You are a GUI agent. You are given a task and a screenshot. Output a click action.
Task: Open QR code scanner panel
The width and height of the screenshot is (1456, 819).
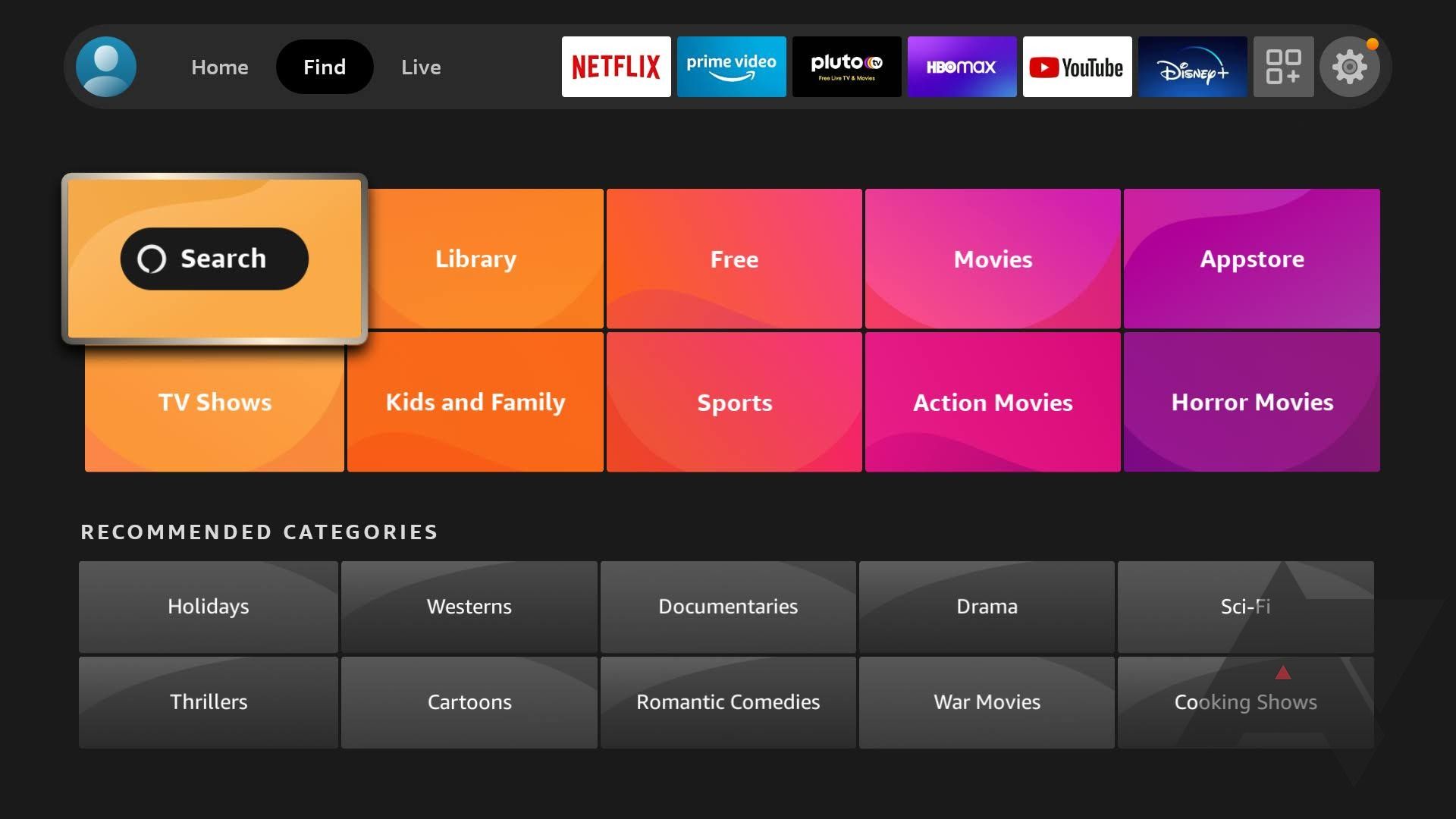pyautogui.click(x=1284, y=66)
